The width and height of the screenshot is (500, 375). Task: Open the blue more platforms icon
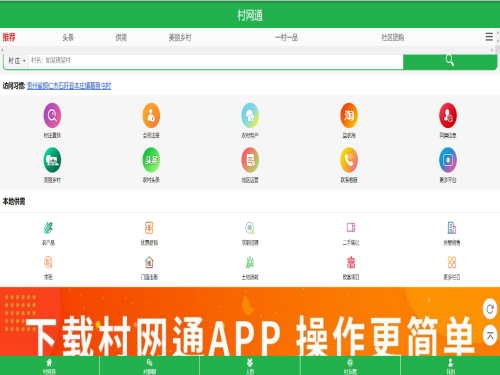pyautogui.click(x=448, y=160)
